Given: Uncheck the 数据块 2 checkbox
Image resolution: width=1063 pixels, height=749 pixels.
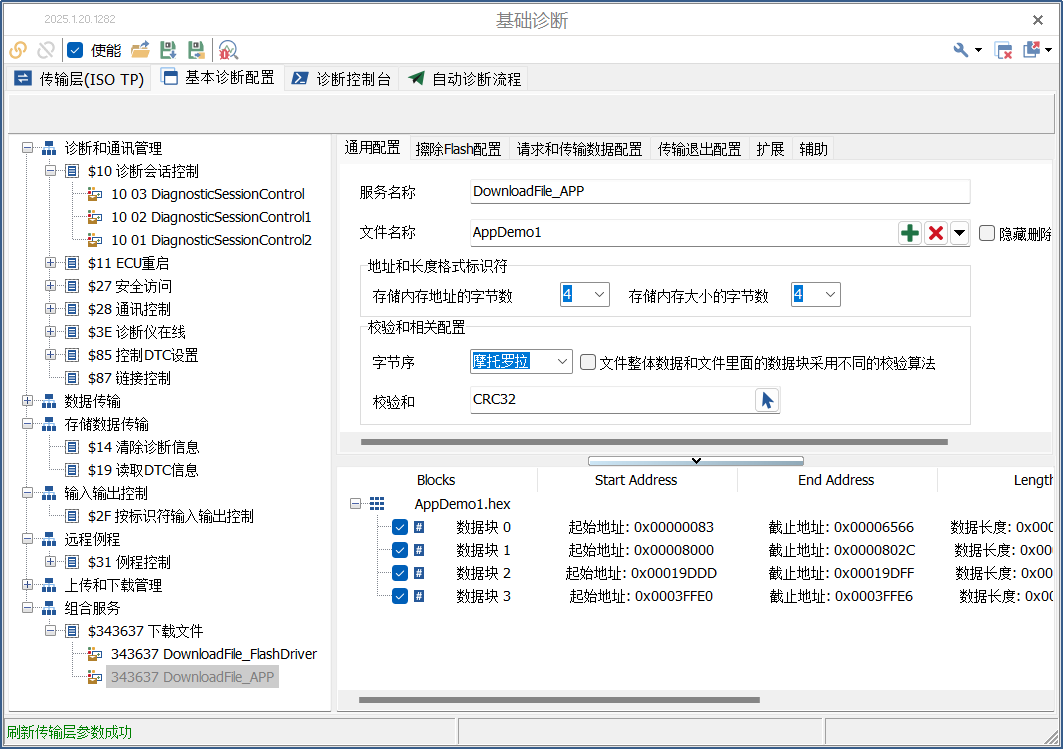Looking at the screenshot, I should (400, 573).
